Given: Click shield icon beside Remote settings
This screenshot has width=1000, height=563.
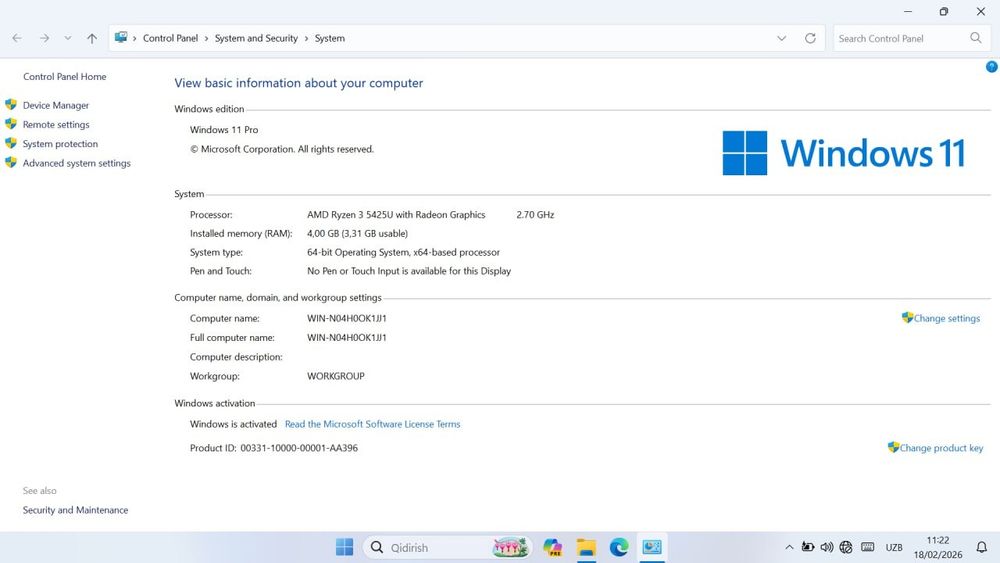Looking at the screenshot, I should click(x=11, y=124).
